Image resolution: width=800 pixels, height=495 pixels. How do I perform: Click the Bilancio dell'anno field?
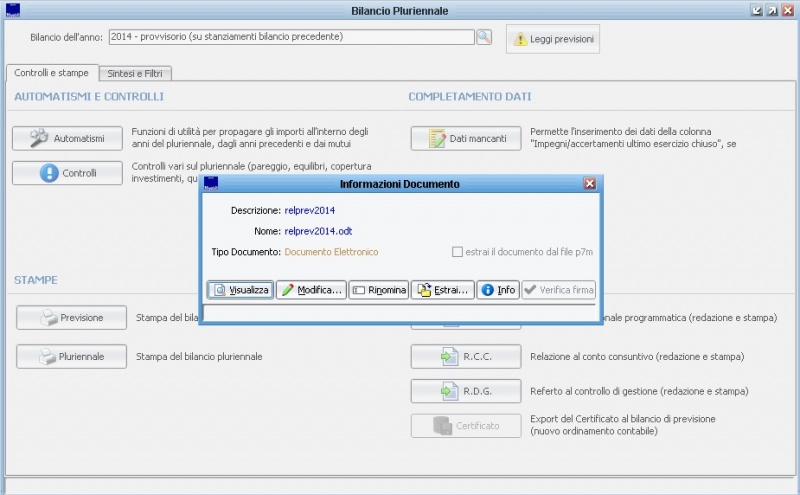[x=292, y=37]
